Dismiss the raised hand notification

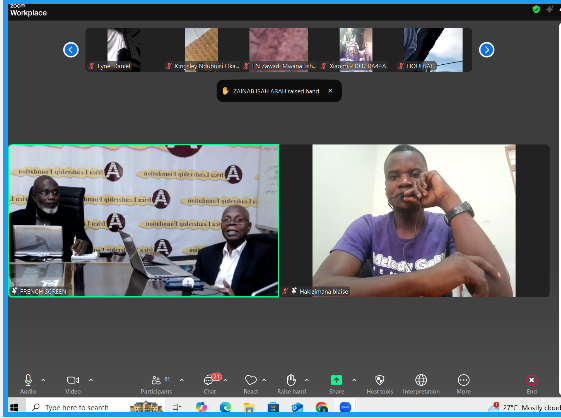330,91
